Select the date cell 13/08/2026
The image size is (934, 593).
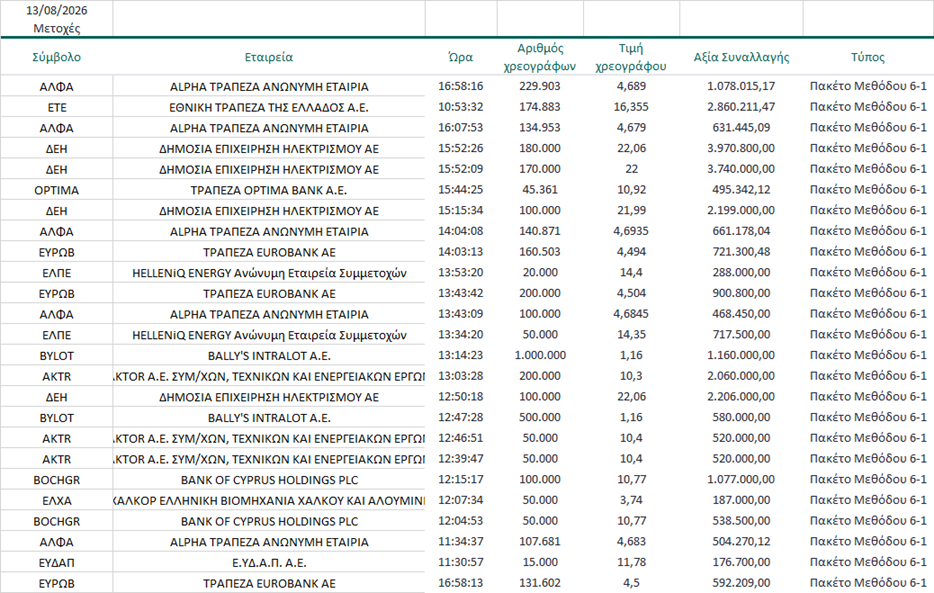tap(57, 11)
